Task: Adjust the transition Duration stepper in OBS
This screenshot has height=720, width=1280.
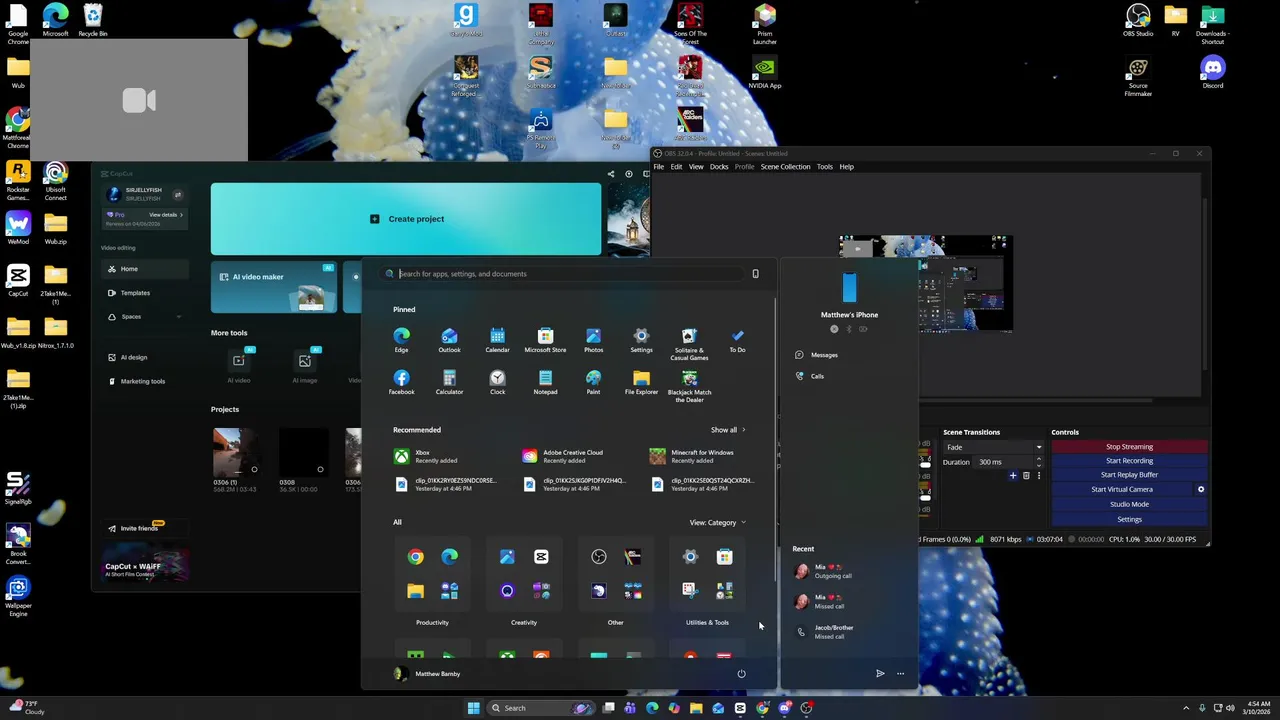Action: [1038, 462]
